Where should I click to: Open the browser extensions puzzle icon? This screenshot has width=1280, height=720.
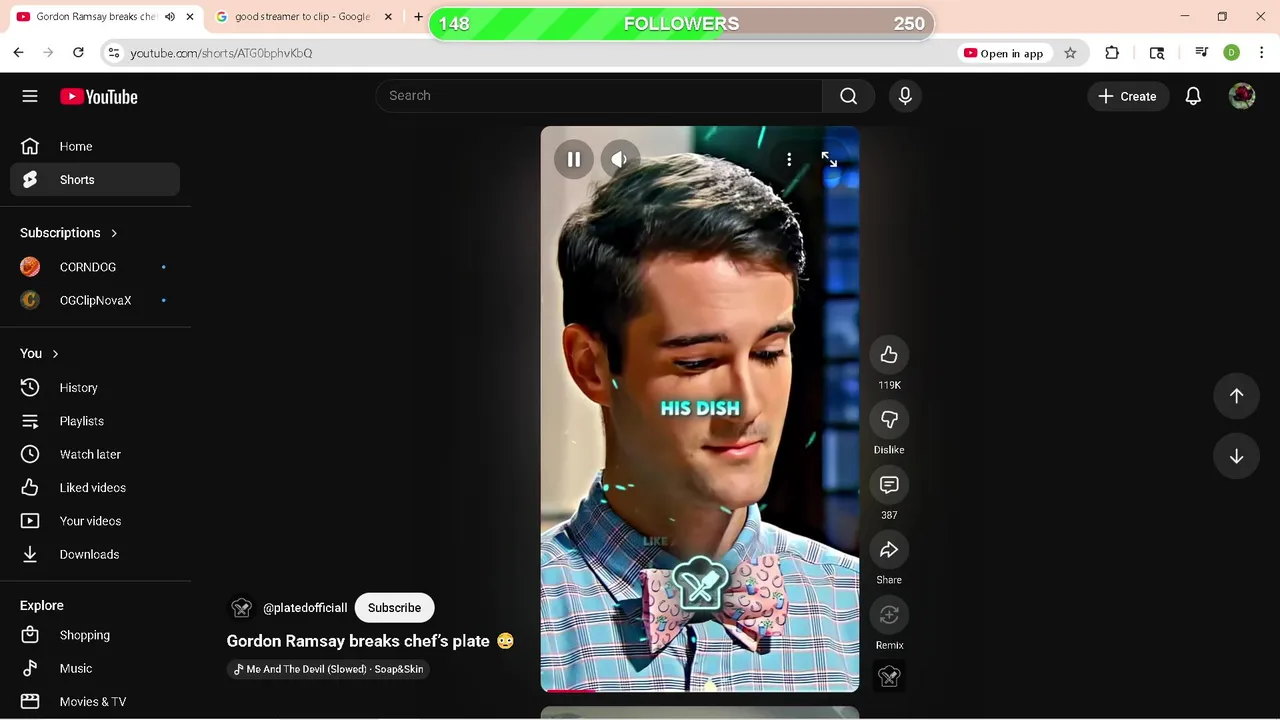tap(1112, 53)
